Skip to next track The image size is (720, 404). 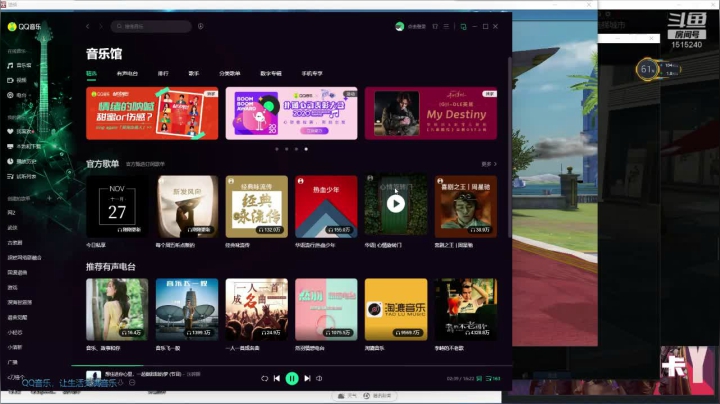(x=307, y=378)
